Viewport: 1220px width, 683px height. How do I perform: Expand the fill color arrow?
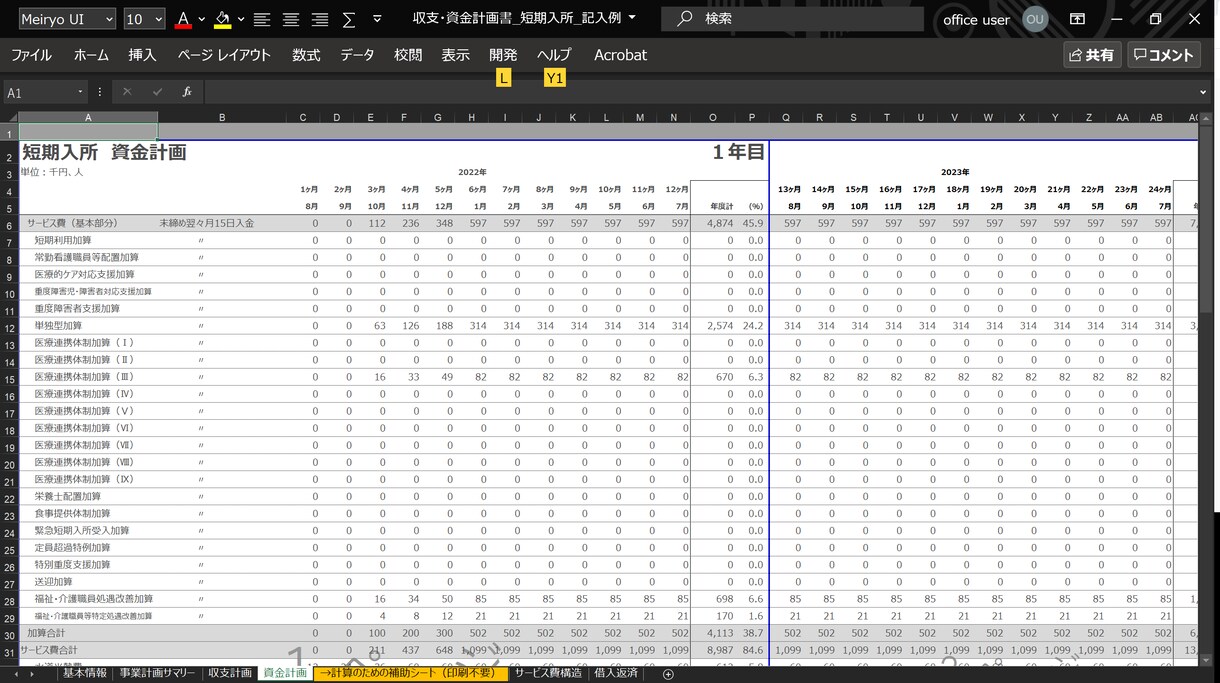(241, 19)
